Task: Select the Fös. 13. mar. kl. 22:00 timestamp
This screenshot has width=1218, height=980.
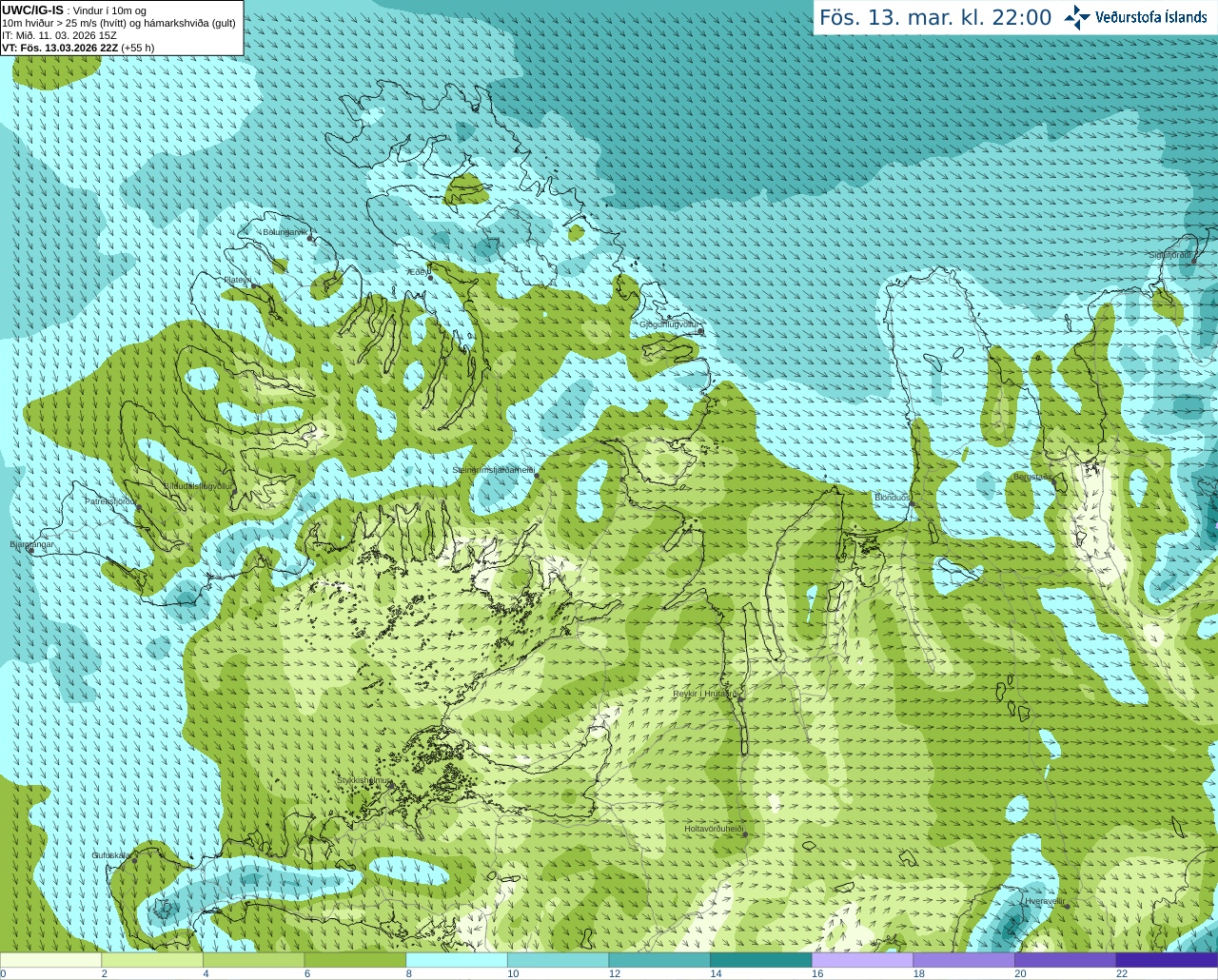Action: click(x=935, y=17)
